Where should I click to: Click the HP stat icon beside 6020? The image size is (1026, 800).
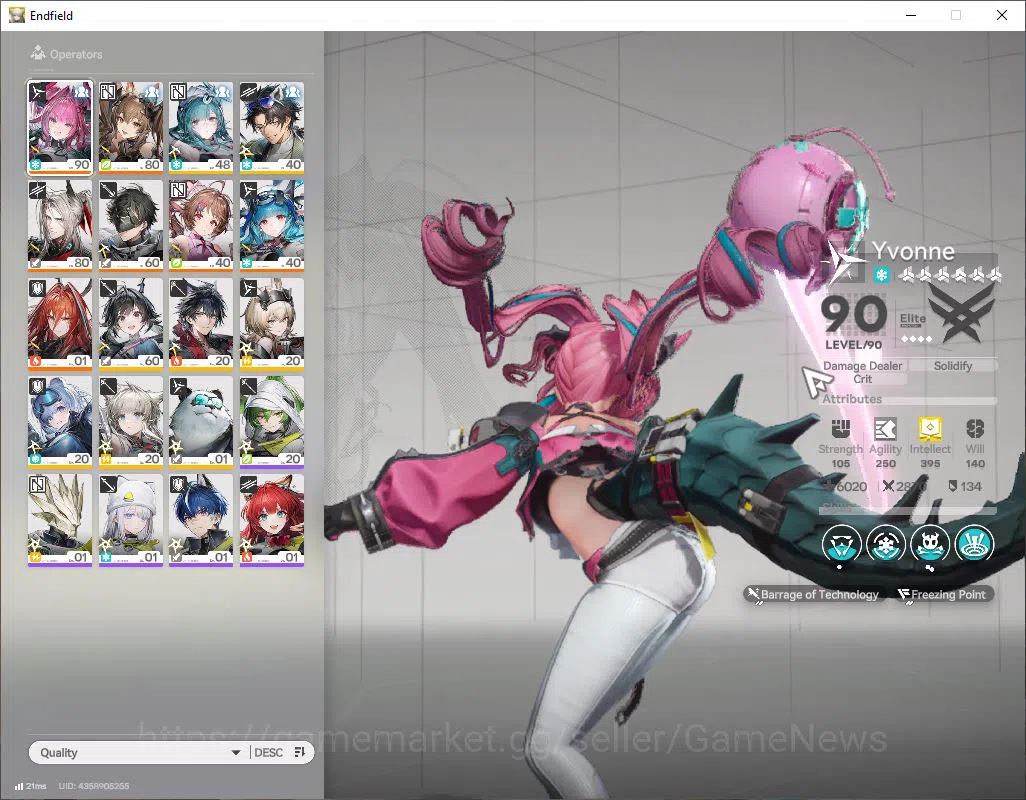828,486
